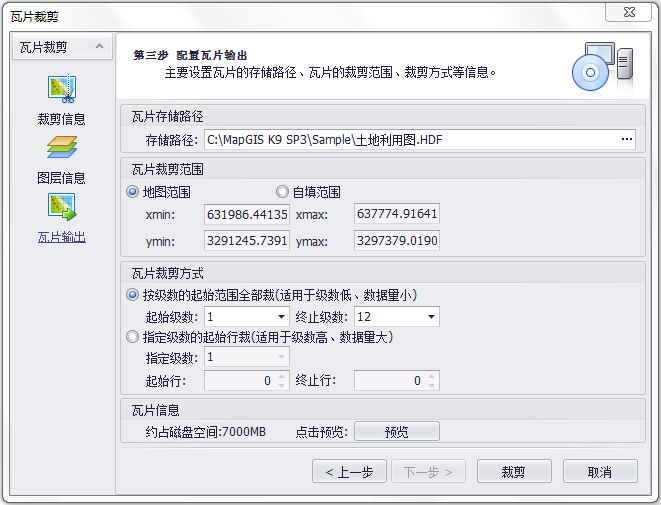The height and width of the screenshot is (505, 661).
Task: Open the disabled 指定级数 dropdown
Action: point(281,357)
